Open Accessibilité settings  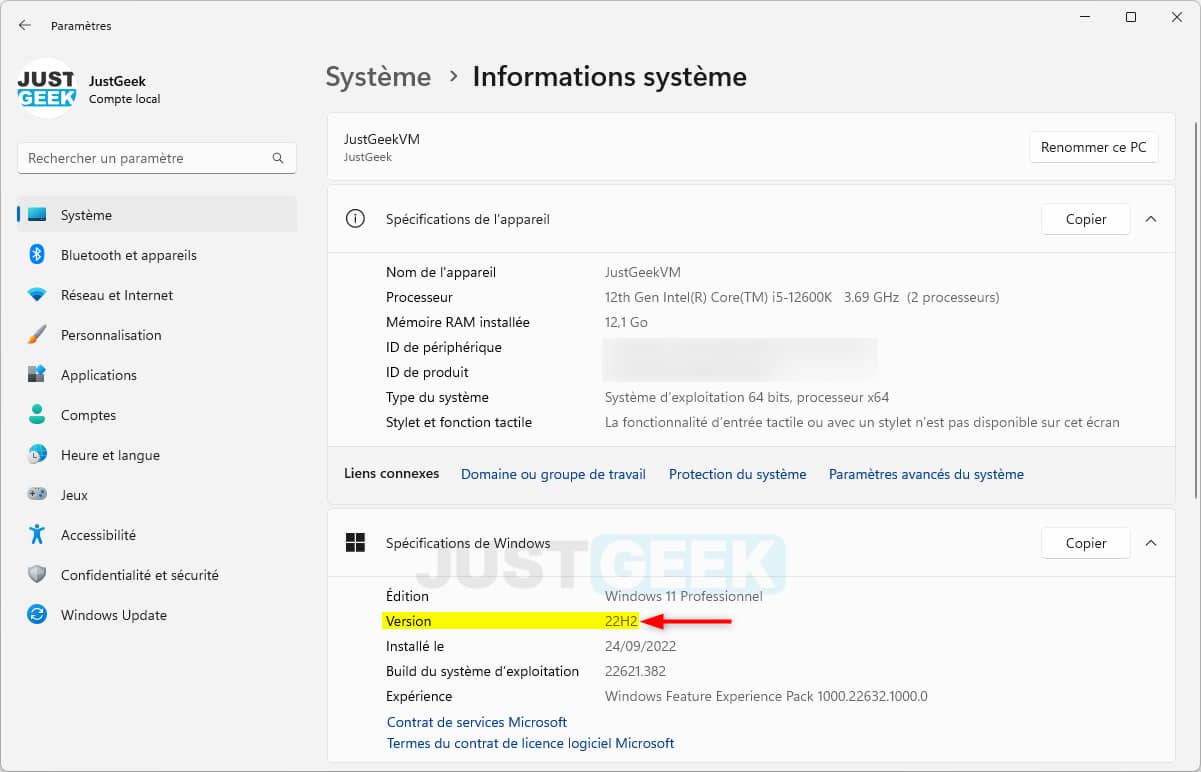(x=157, y=535)
